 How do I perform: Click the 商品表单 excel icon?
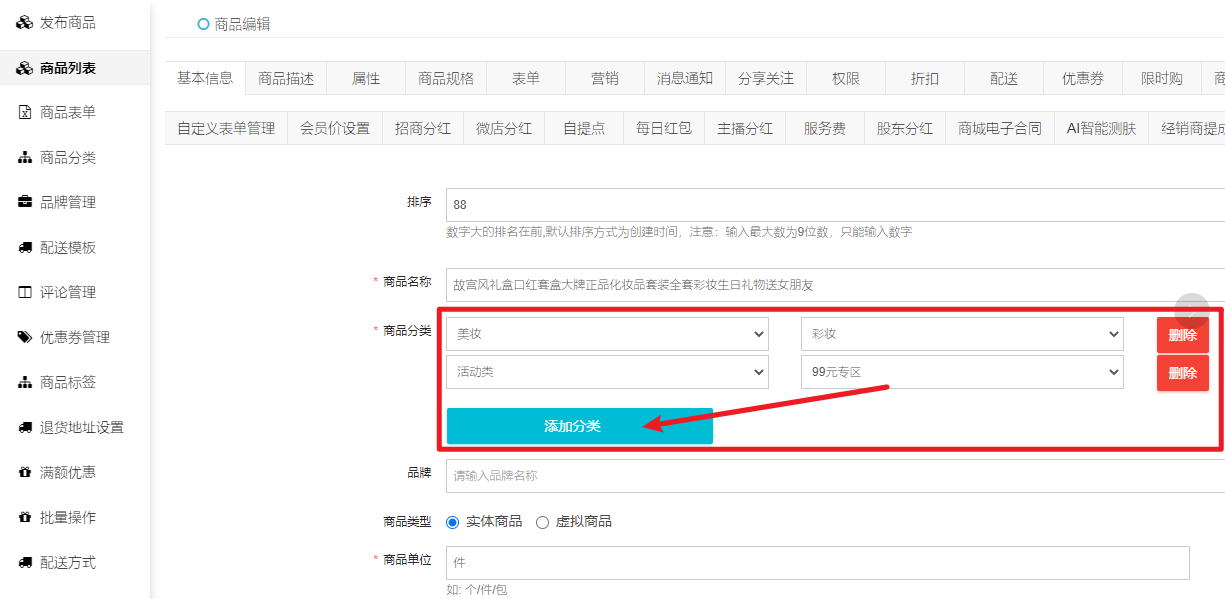click(x=25, y=113)
